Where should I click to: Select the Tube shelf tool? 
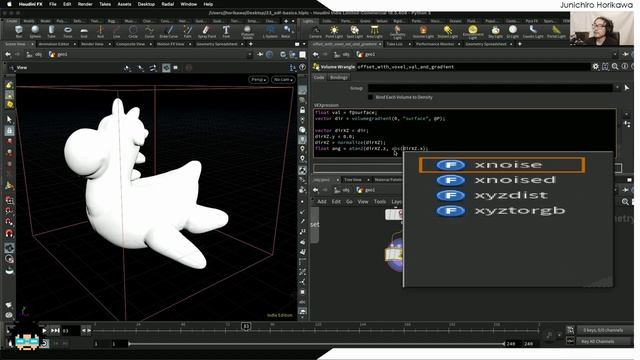coord(51,31)
